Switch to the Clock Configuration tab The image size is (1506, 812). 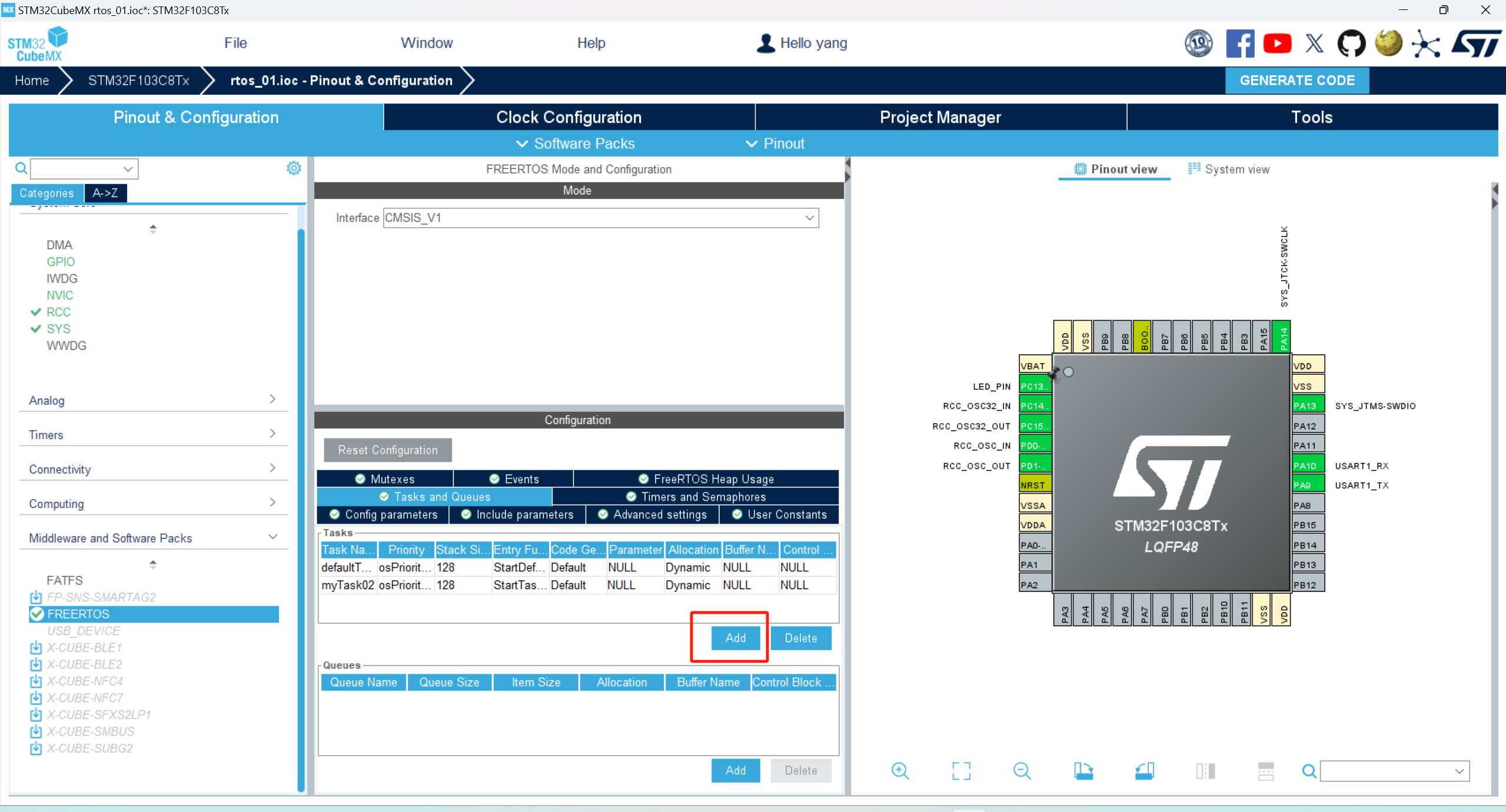tap(569, 117)
